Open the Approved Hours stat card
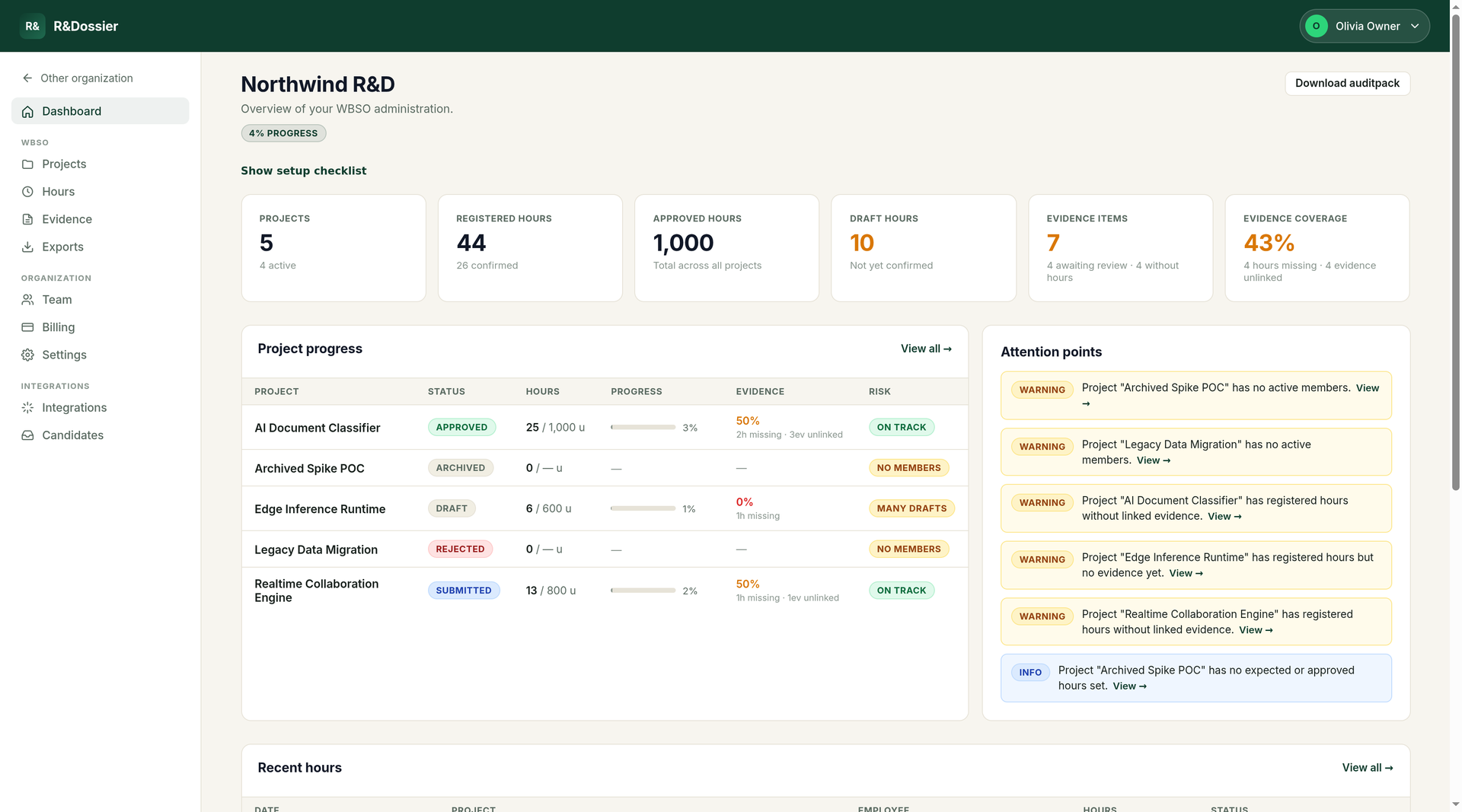The image size is (1462, 812). 726,248
